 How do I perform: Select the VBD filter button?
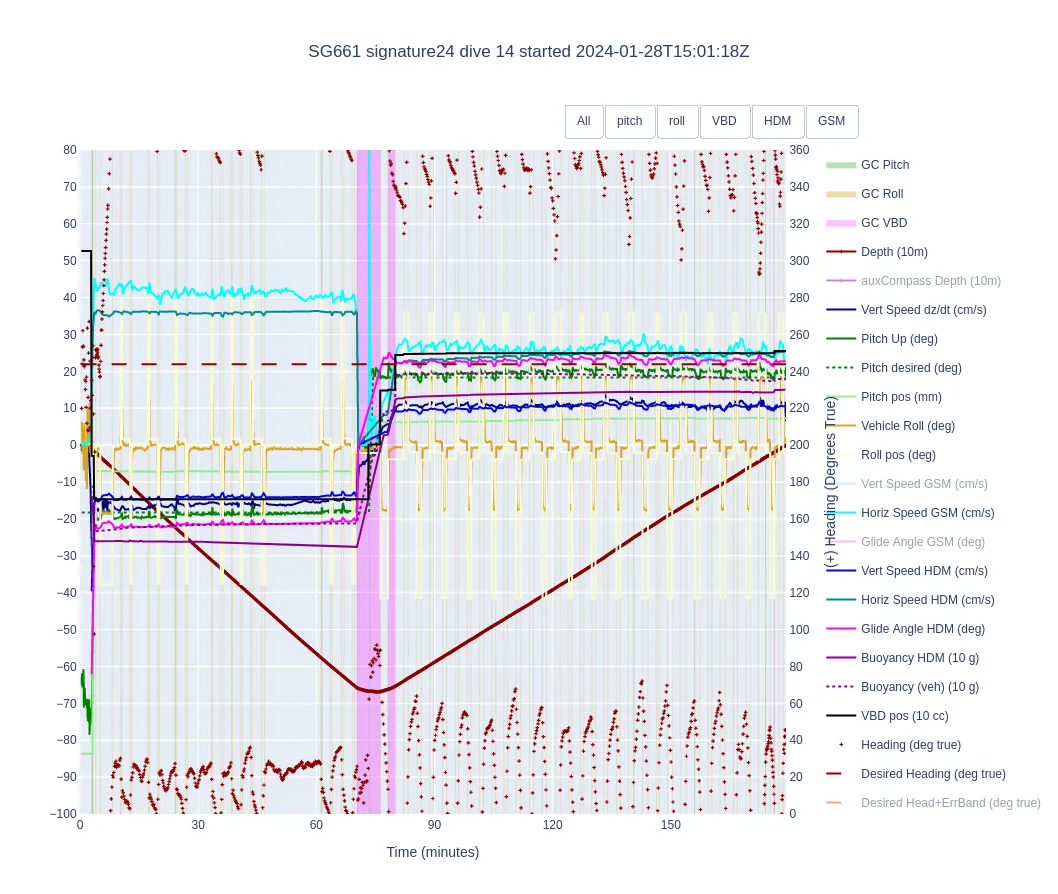(x=725, y=122)
